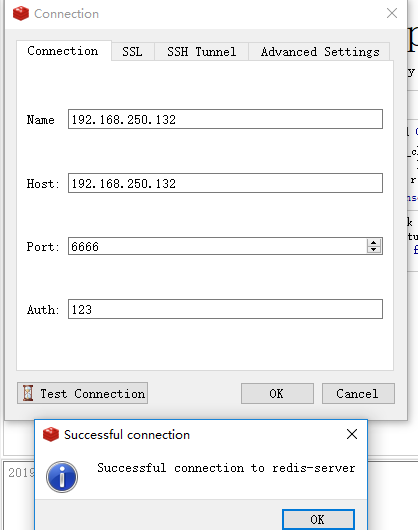Click the blue information icon

[x=62, y=477]
